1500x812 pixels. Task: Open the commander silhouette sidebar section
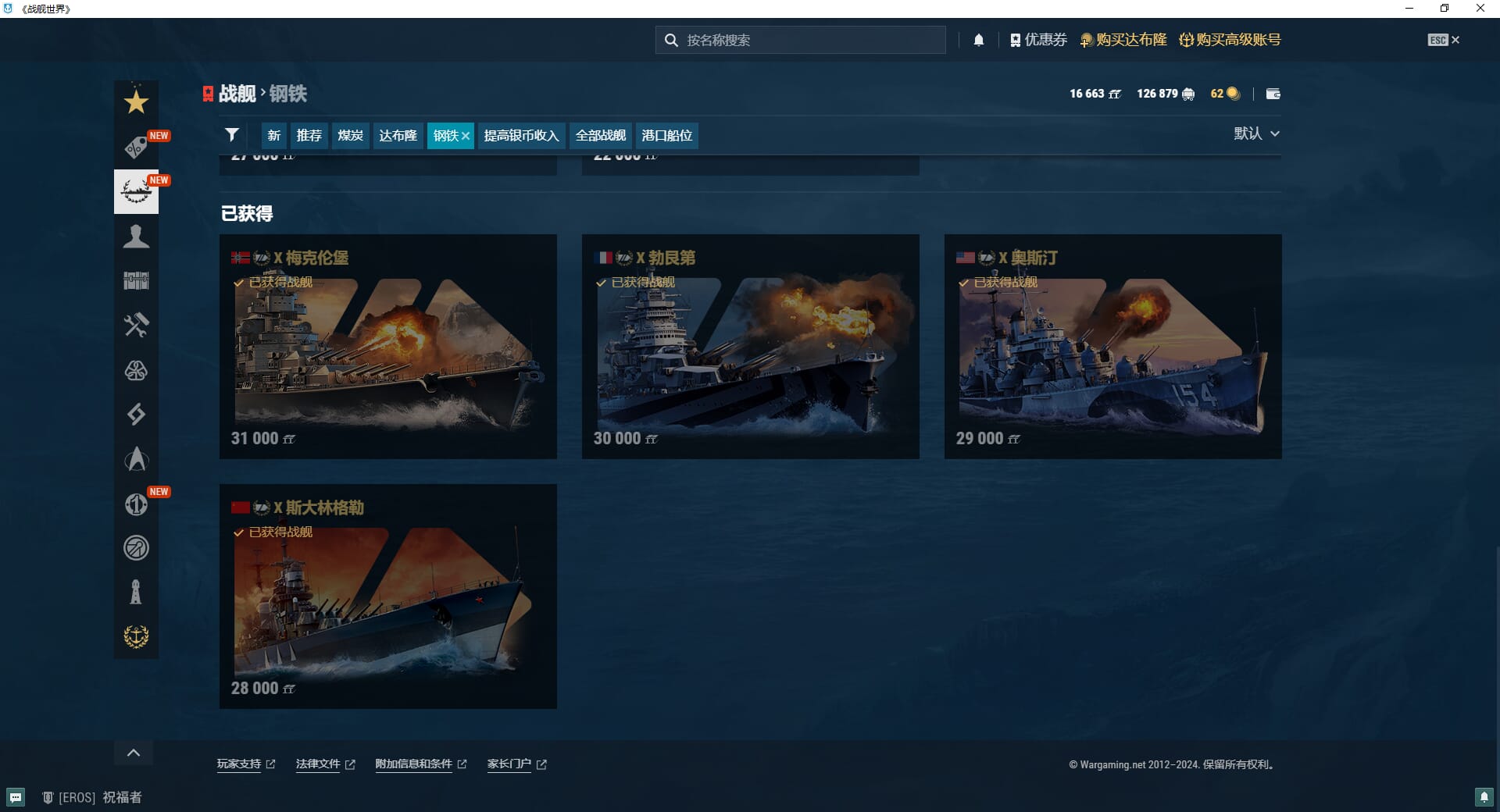coord(136,236)
